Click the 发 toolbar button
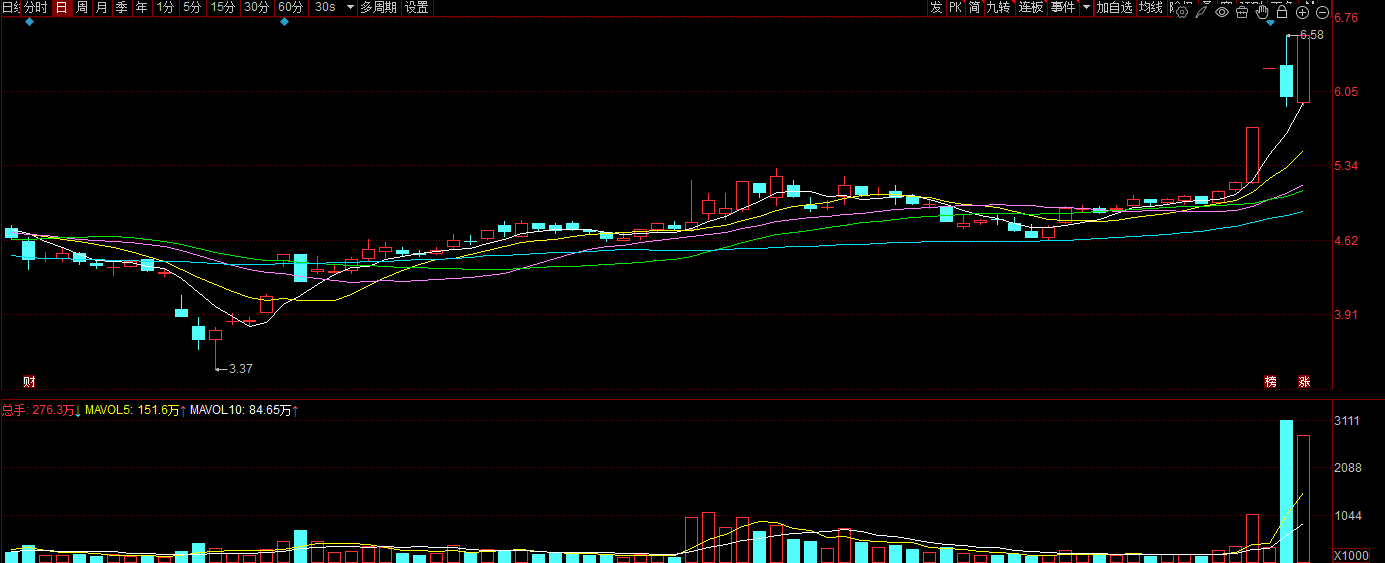The width and height of the screenshot is (1385, 563). coord(936,7)
